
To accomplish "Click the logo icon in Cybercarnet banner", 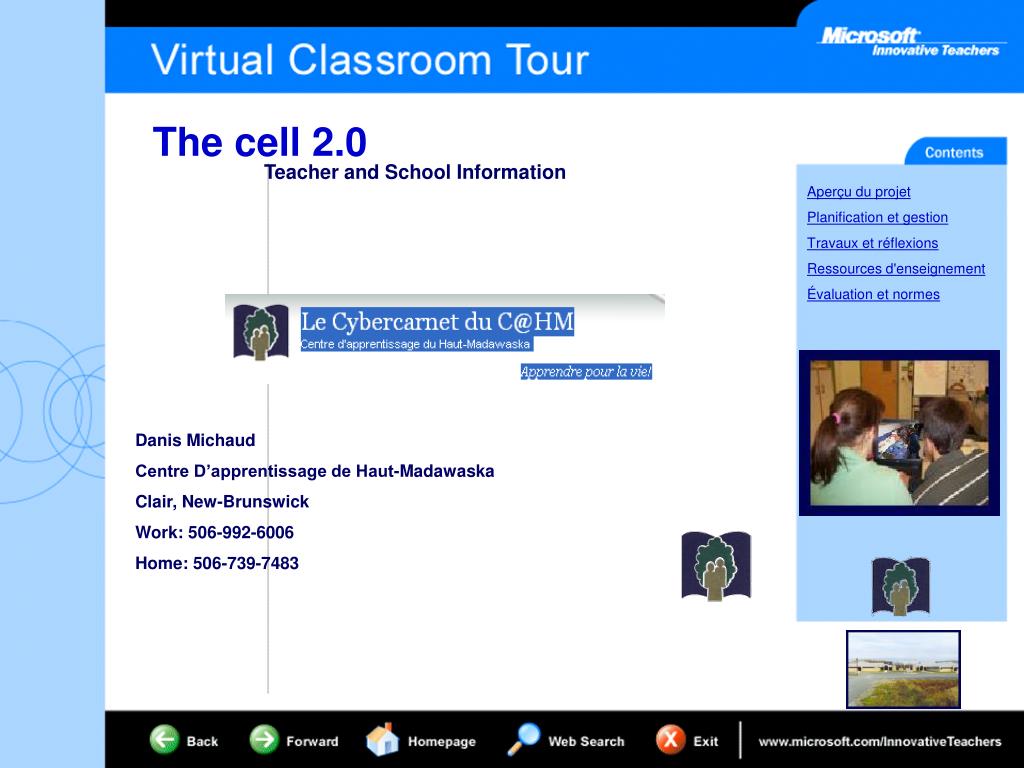I will (x=261, y=332).
